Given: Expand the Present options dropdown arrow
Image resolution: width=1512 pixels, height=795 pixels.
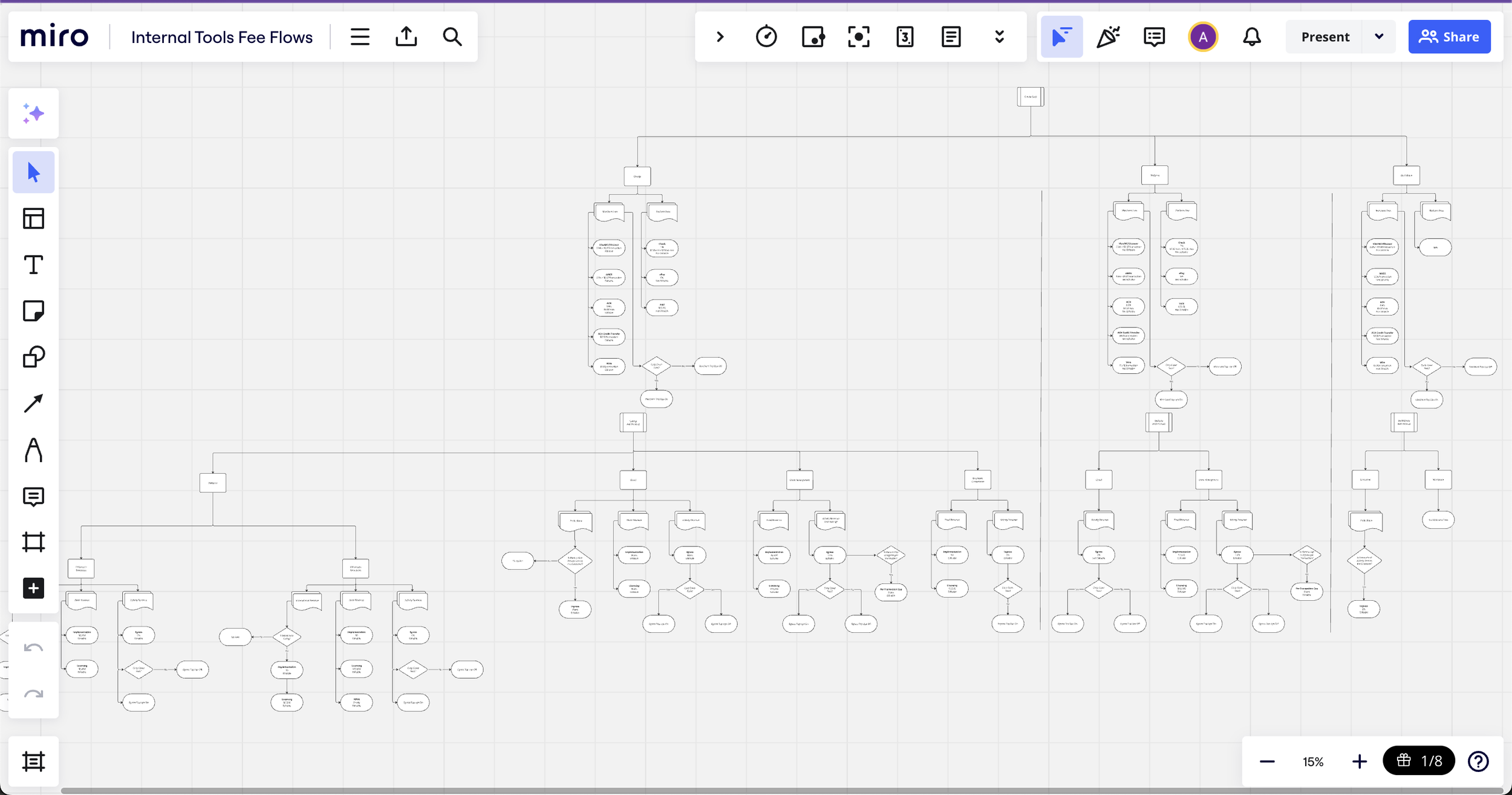Looking at the screenshot, I should (x=1379, y=37).
